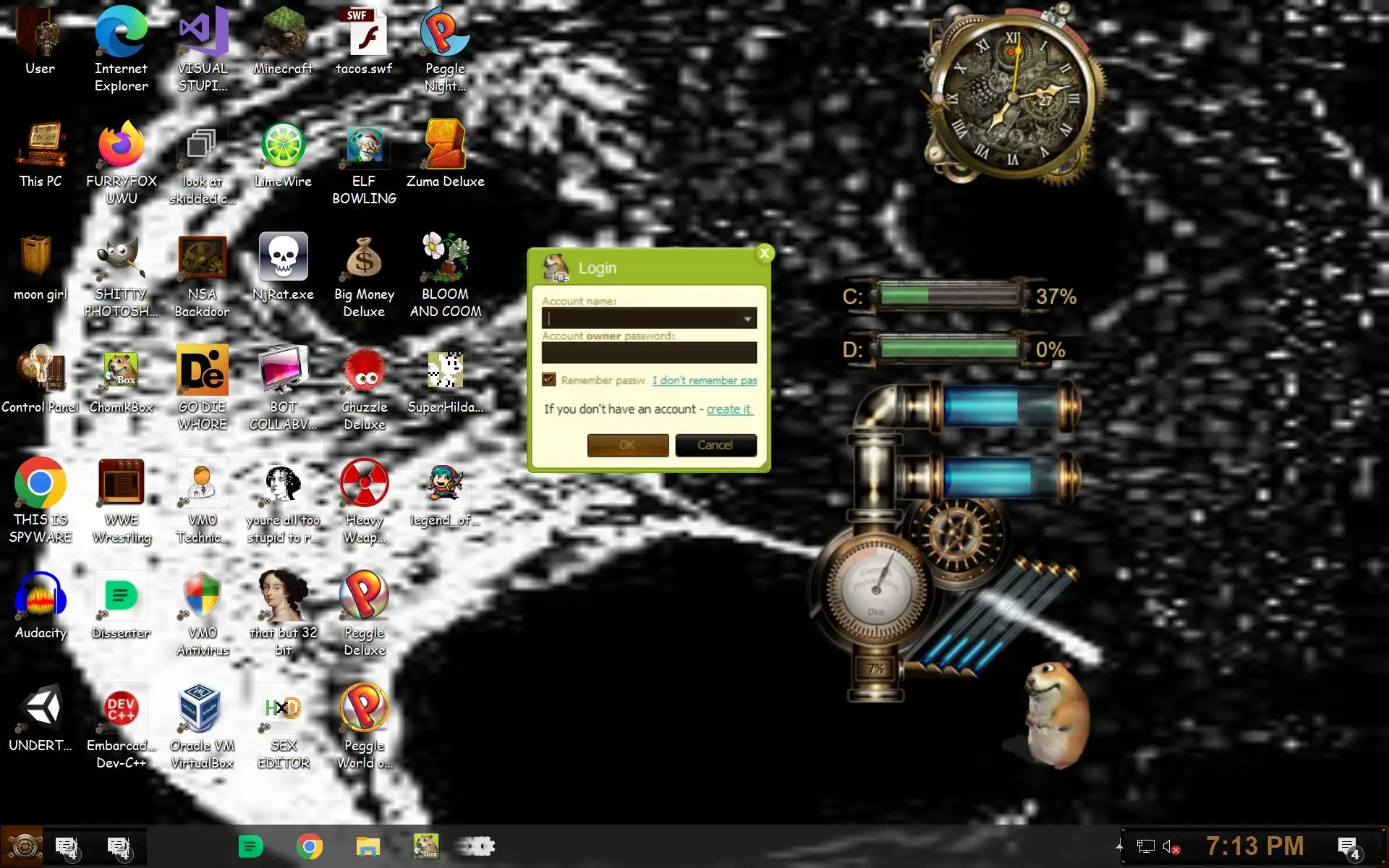Click the Cancel button in Login
The image size is (1389, 868).
point(715,445)
